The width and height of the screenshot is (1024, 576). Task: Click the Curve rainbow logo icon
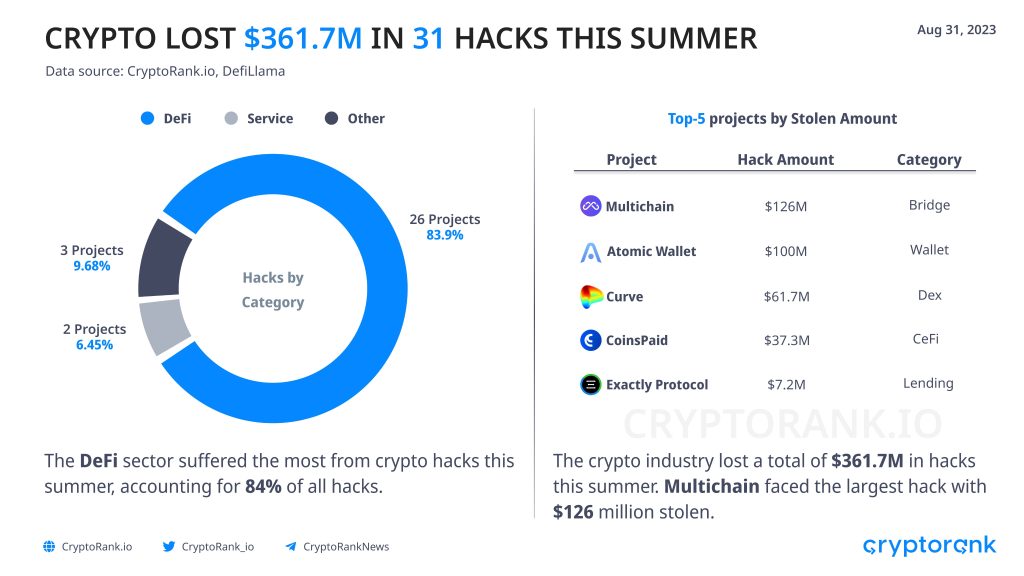click(591, 296)
